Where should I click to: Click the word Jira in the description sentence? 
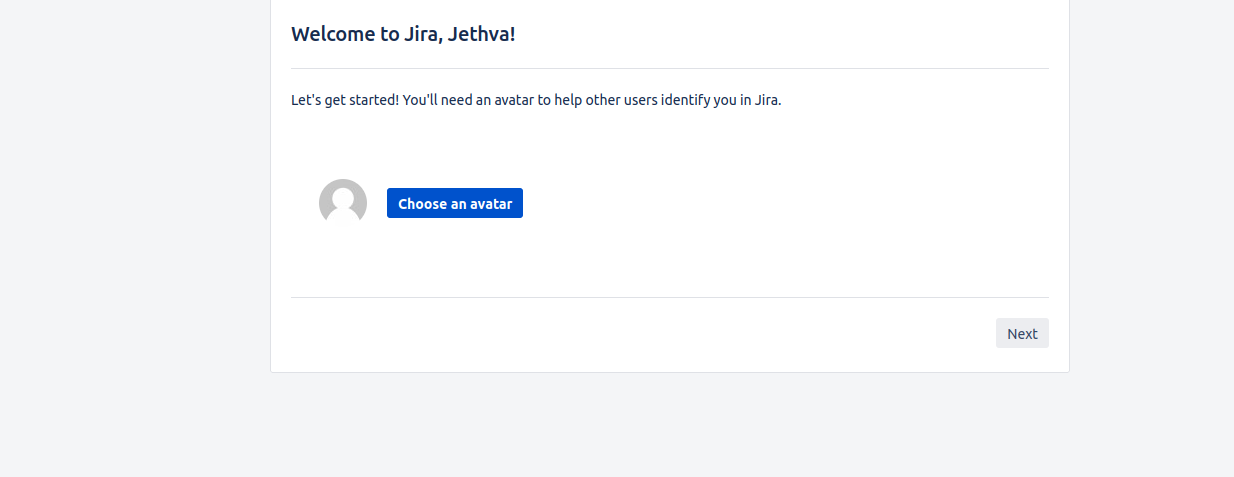(765, 100)
